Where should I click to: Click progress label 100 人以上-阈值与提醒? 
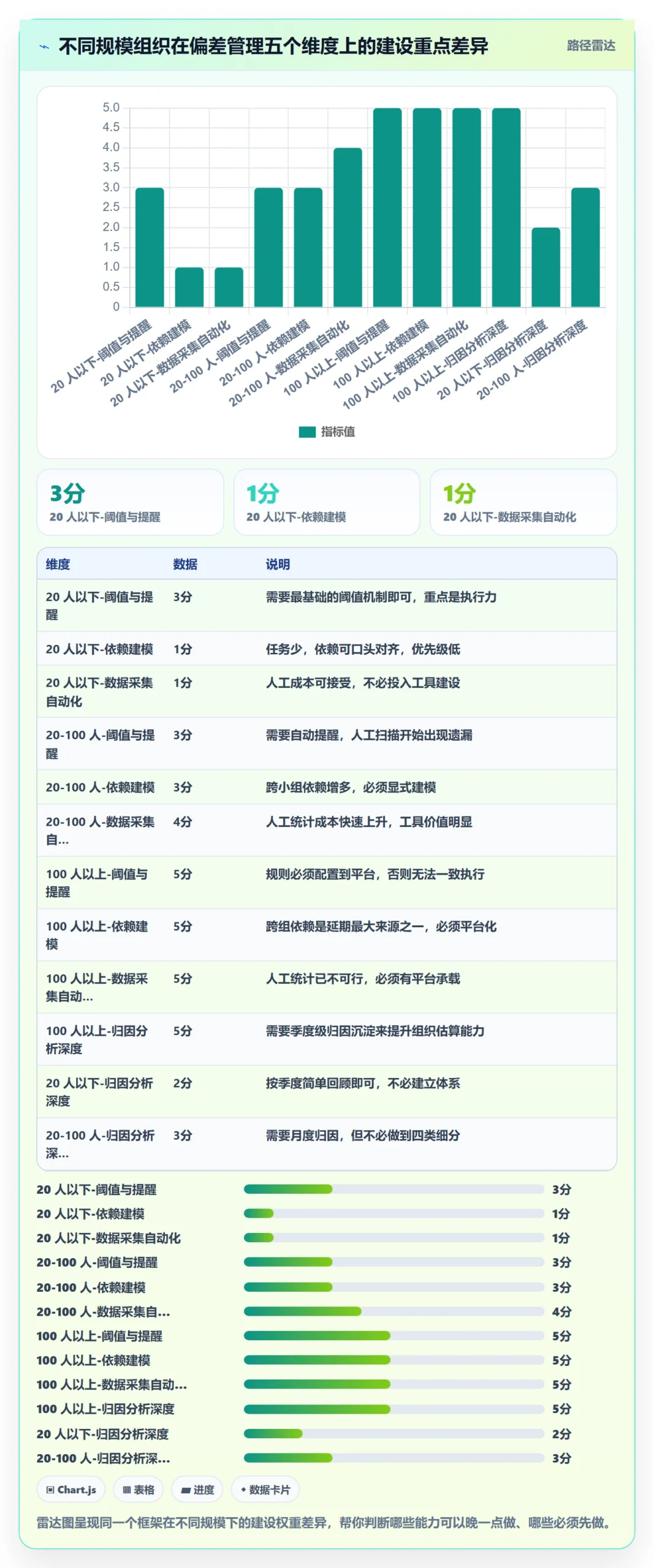pyautogui.click(x=99, y=1336)
